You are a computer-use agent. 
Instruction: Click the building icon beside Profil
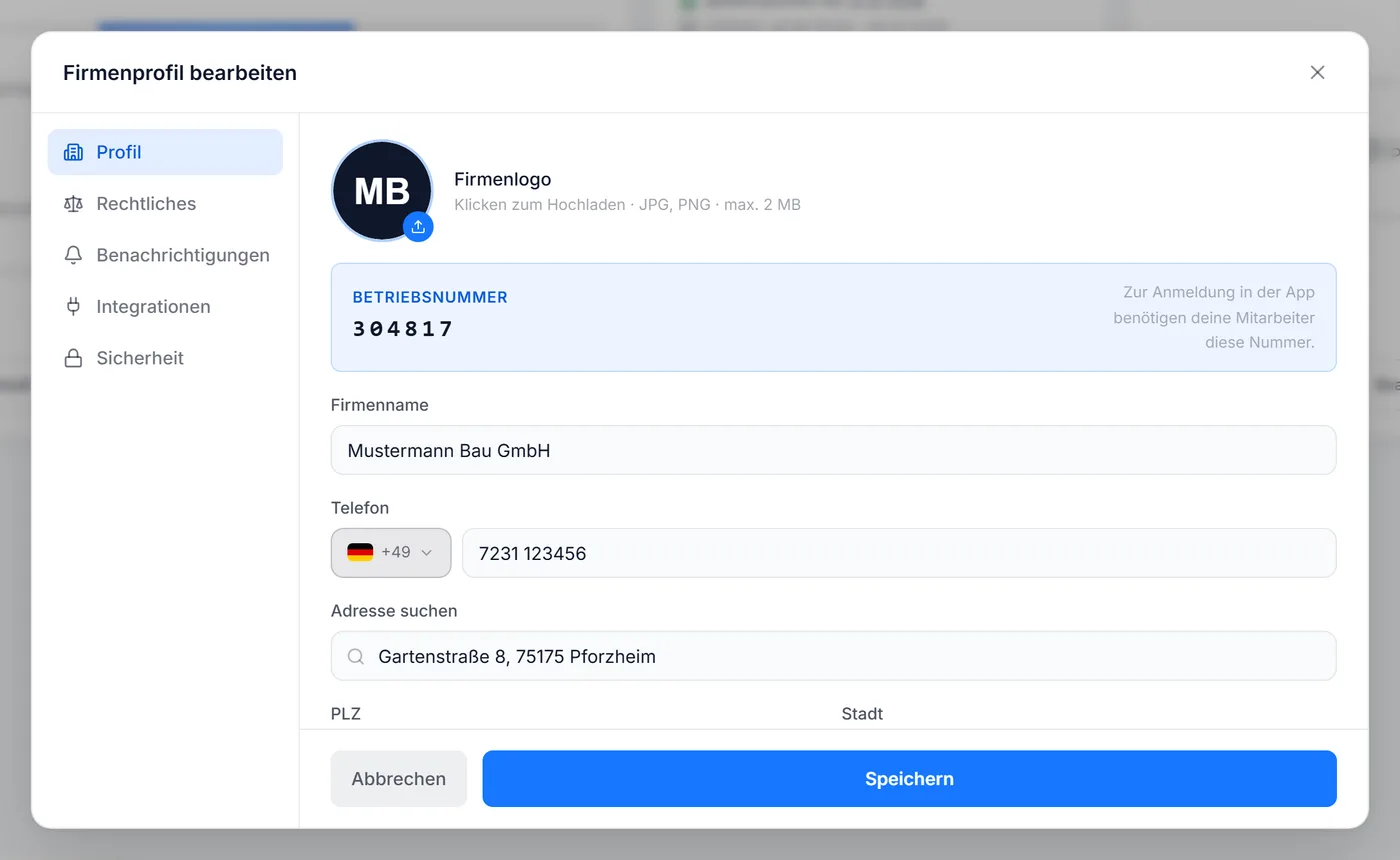click(73, 152)
